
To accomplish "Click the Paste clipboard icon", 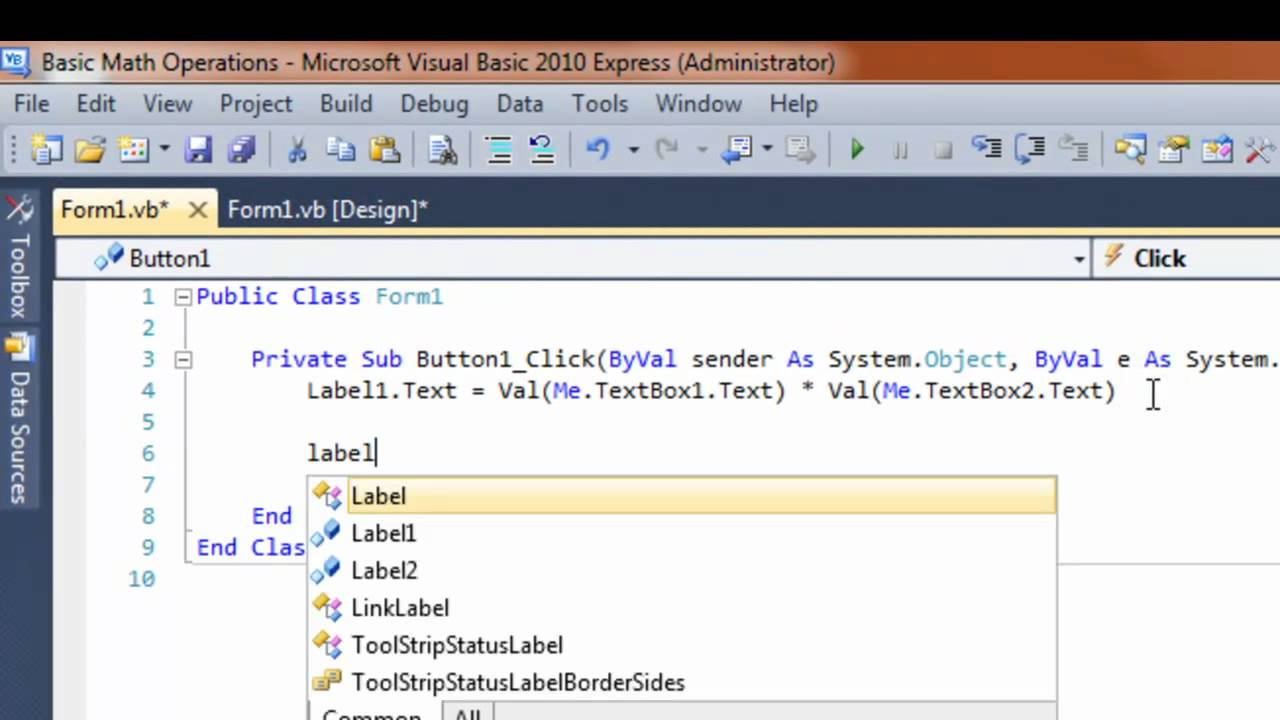I will (x=385, y=150).
